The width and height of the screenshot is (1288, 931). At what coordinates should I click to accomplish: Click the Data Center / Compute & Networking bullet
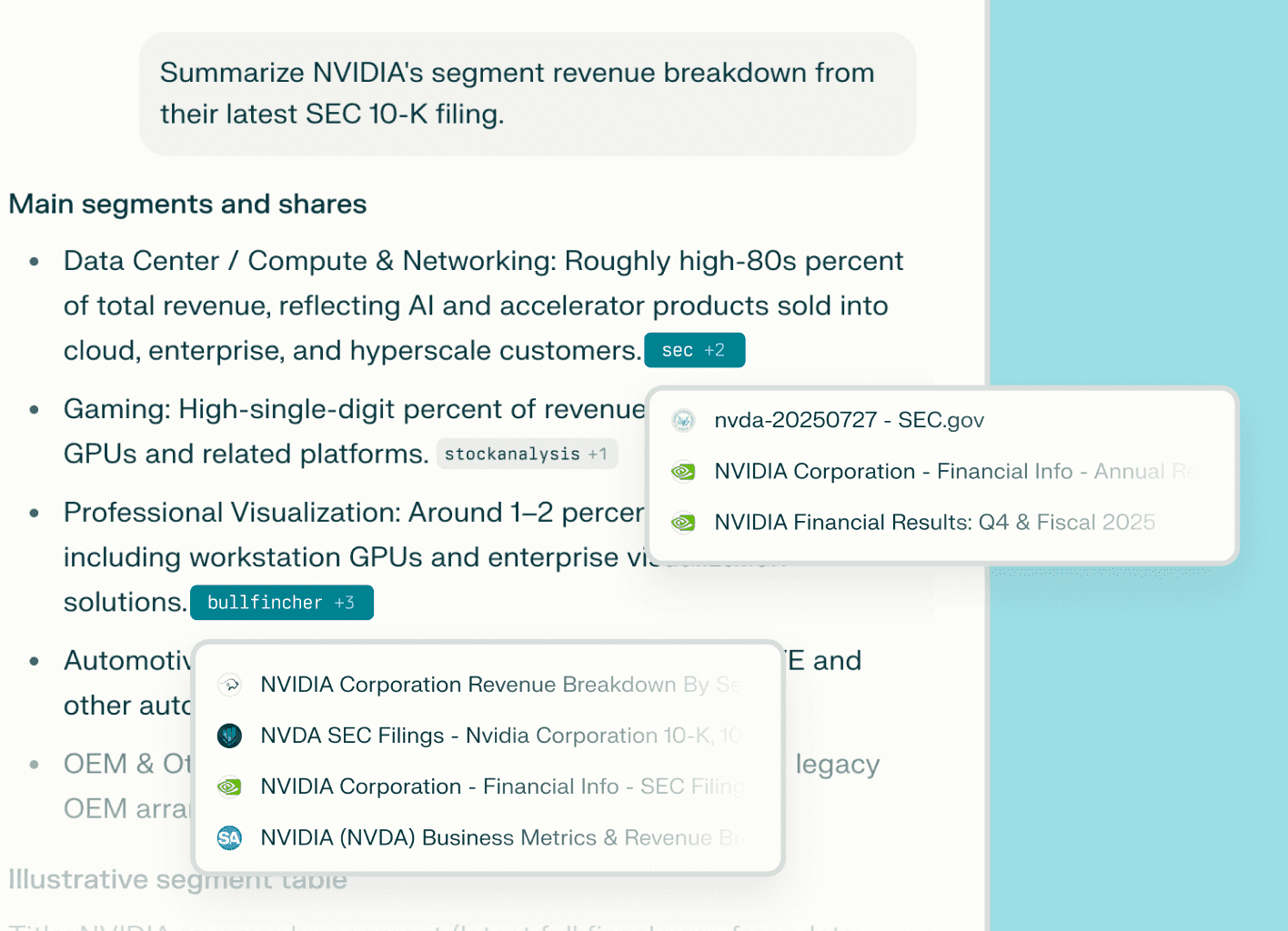pos(483,305)
